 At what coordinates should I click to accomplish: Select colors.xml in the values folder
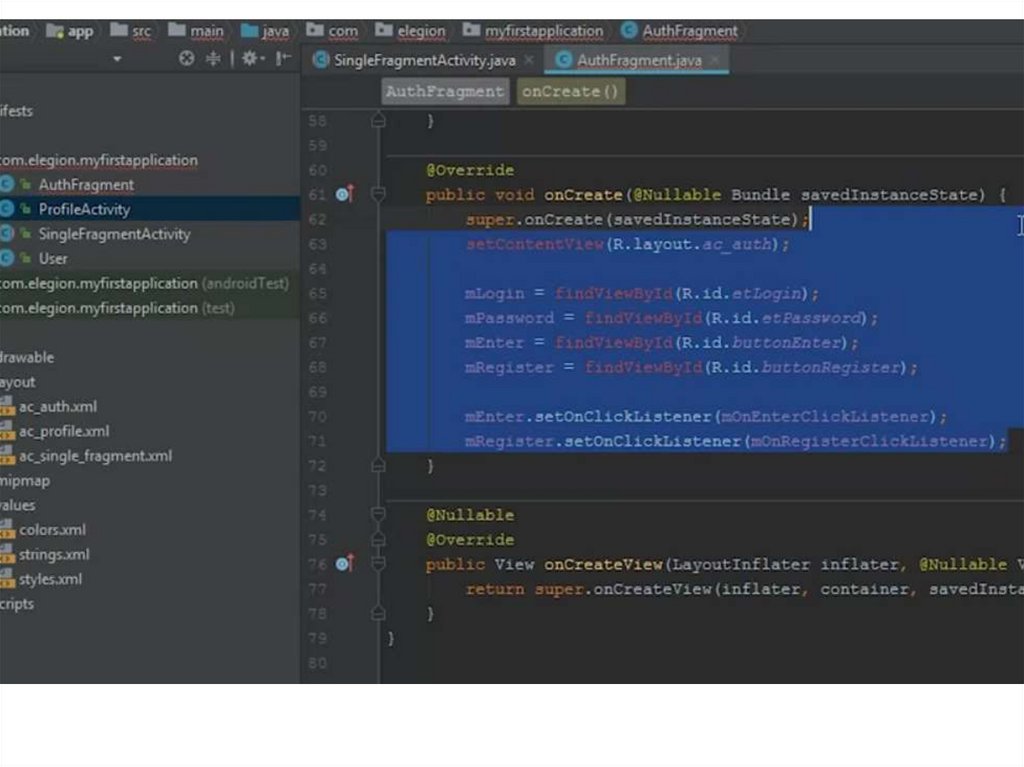[52, 529]
